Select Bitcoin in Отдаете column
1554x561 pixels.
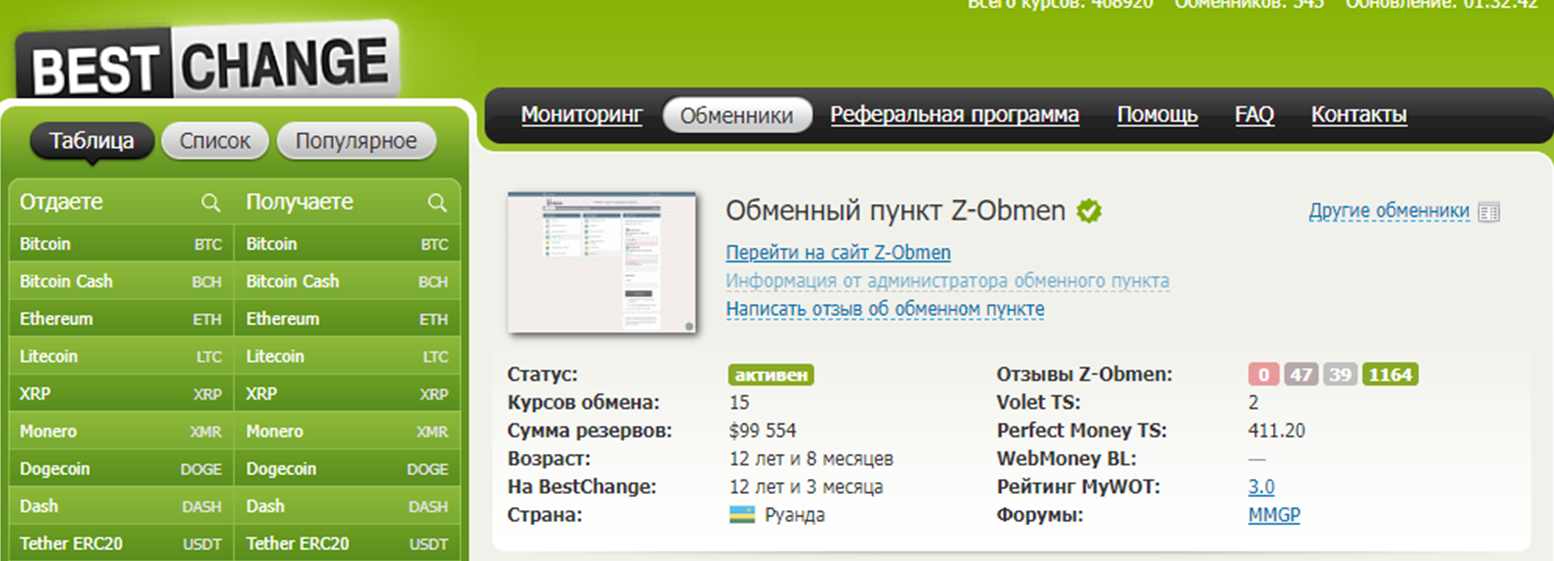121,244
